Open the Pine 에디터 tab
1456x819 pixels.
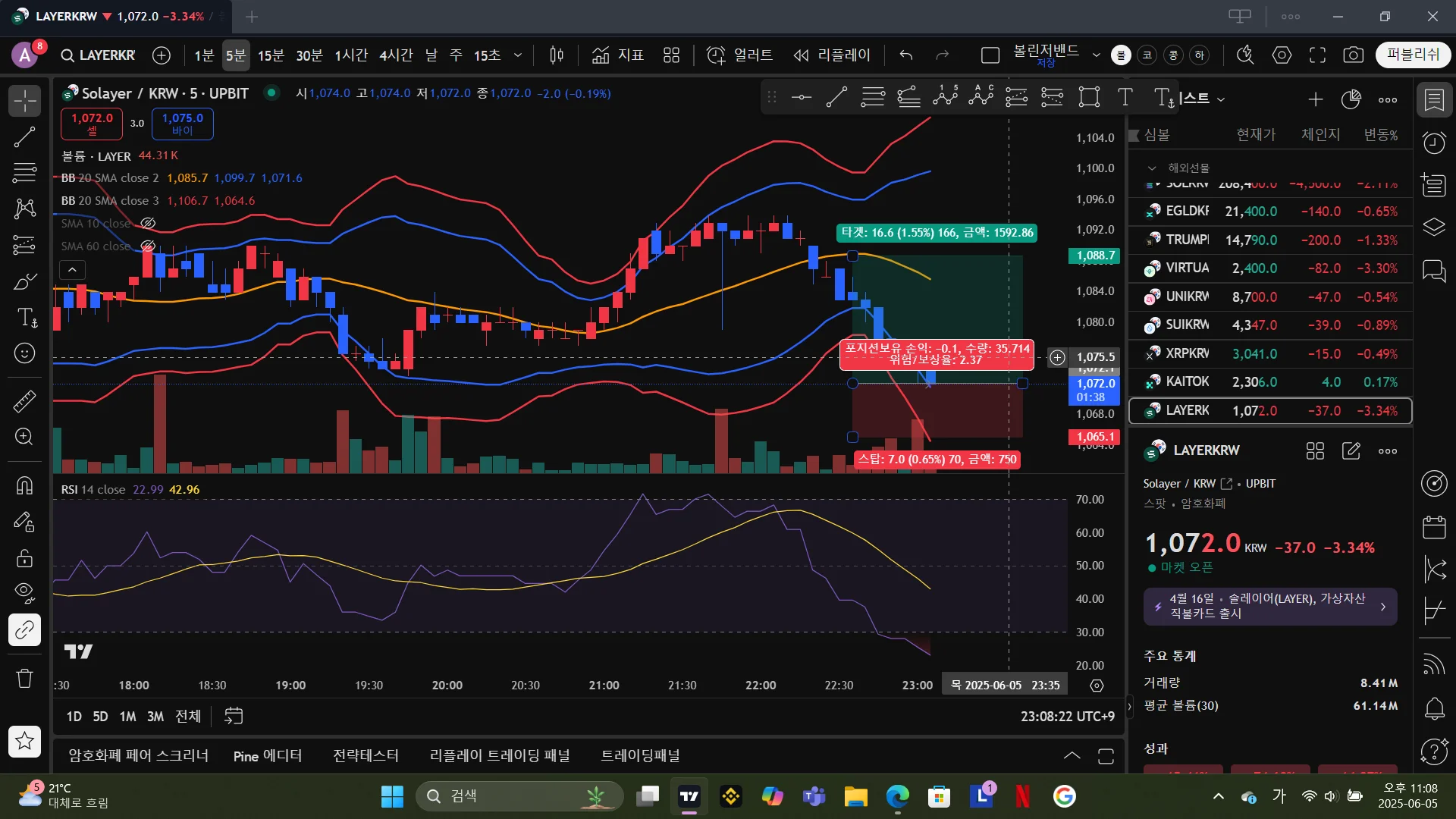(x=268, y=756)
